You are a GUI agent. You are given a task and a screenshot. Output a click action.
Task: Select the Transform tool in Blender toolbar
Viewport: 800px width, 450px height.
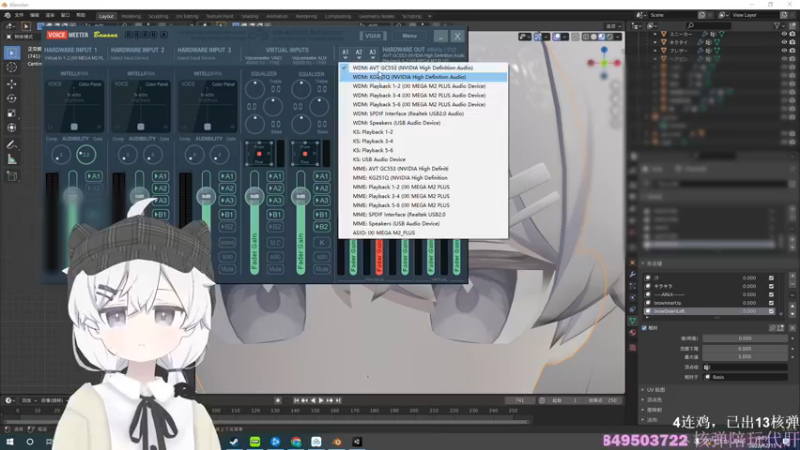tap(12, 128)
